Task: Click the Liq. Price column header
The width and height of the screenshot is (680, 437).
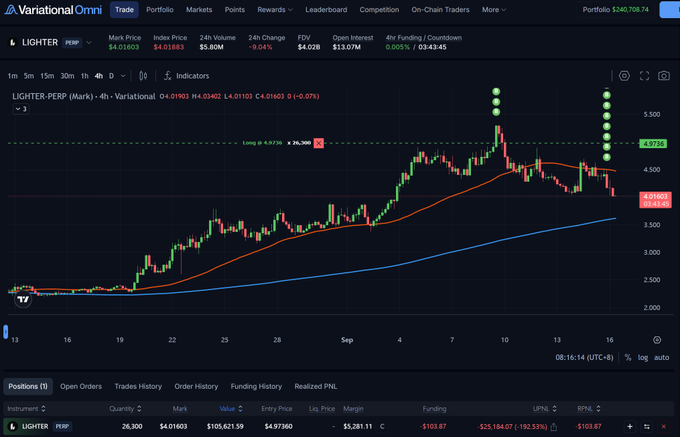Action: pyautogui.click(x=322, y=409)
